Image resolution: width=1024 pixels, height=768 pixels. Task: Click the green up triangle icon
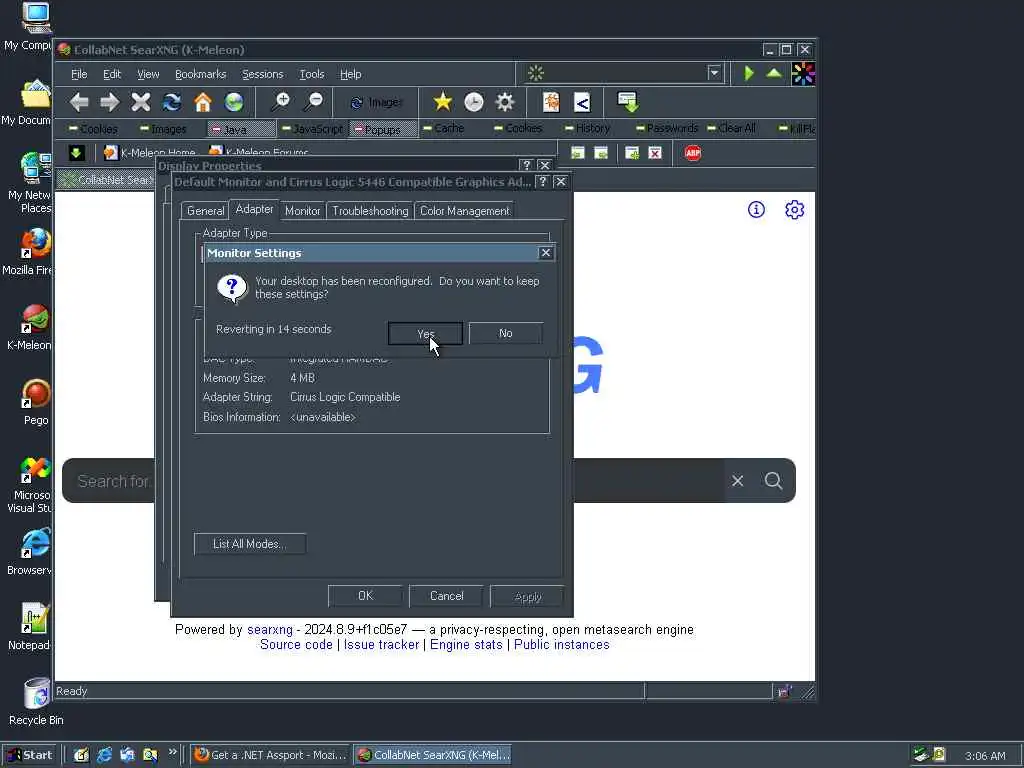[774, 73]
